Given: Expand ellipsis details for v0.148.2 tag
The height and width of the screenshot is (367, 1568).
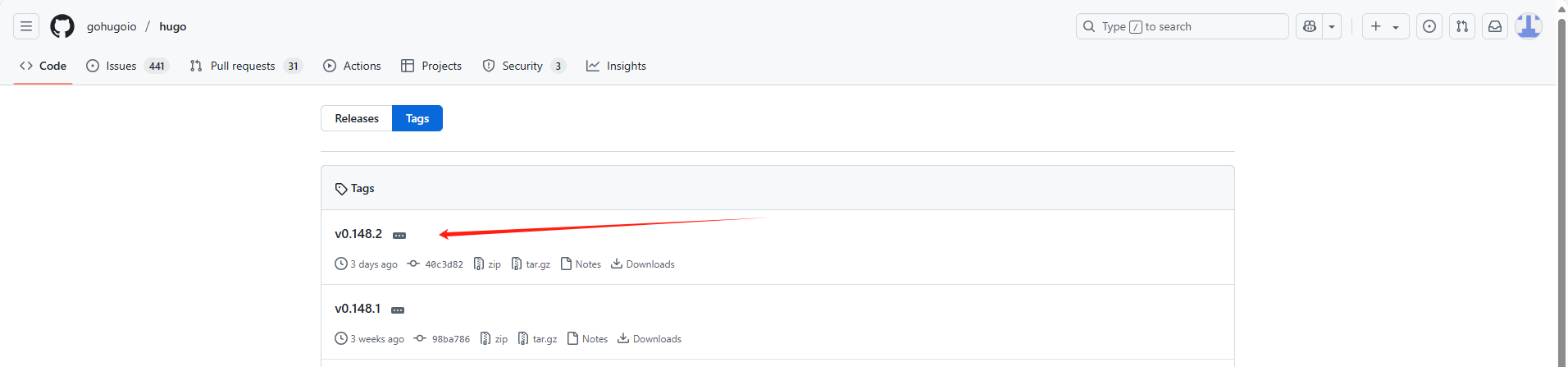Looking at the screenshot, I should click(x=399, y=236).
